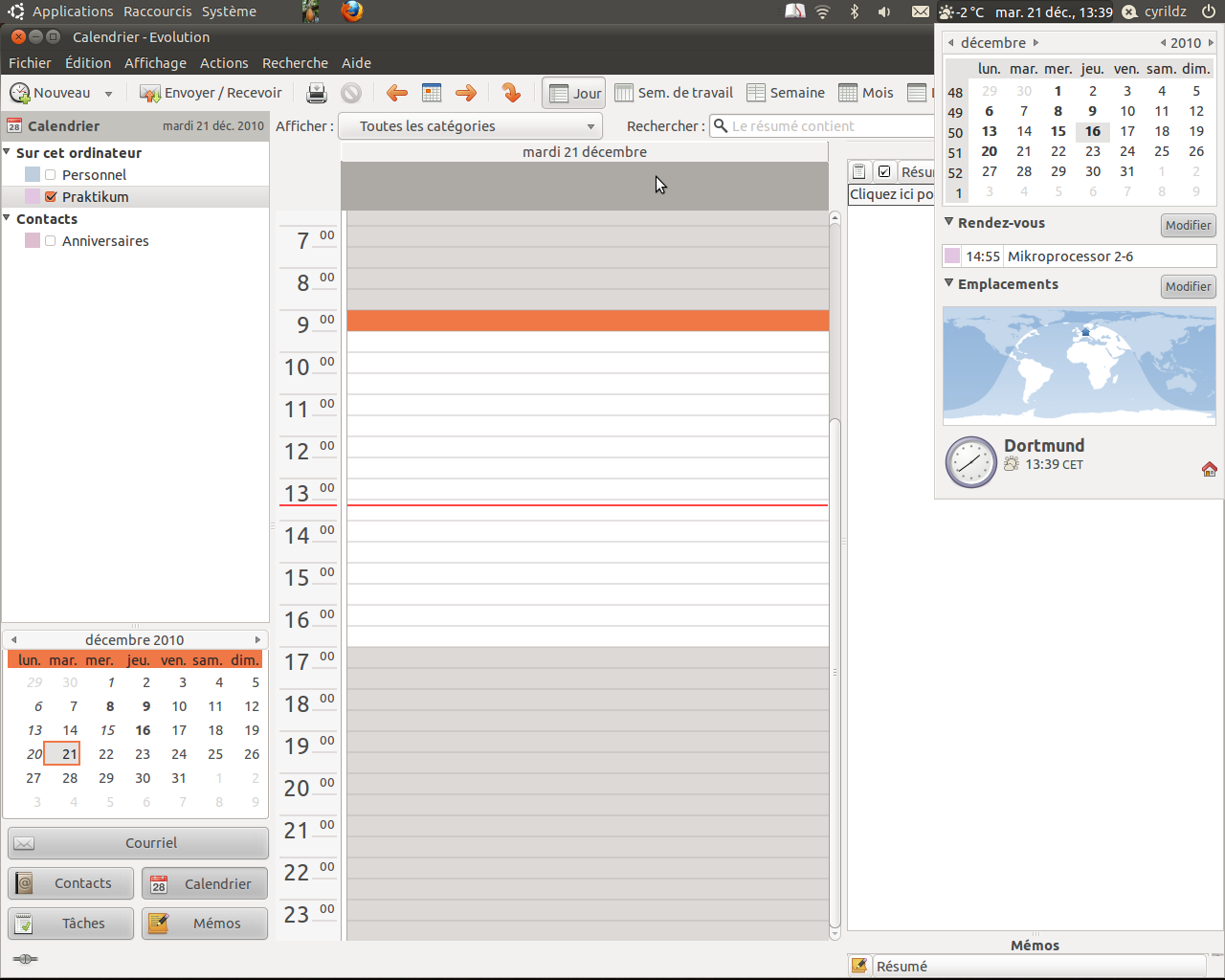Go to next day with right arrow
The height and width of the screenshot is (980, 1225).
466,93
